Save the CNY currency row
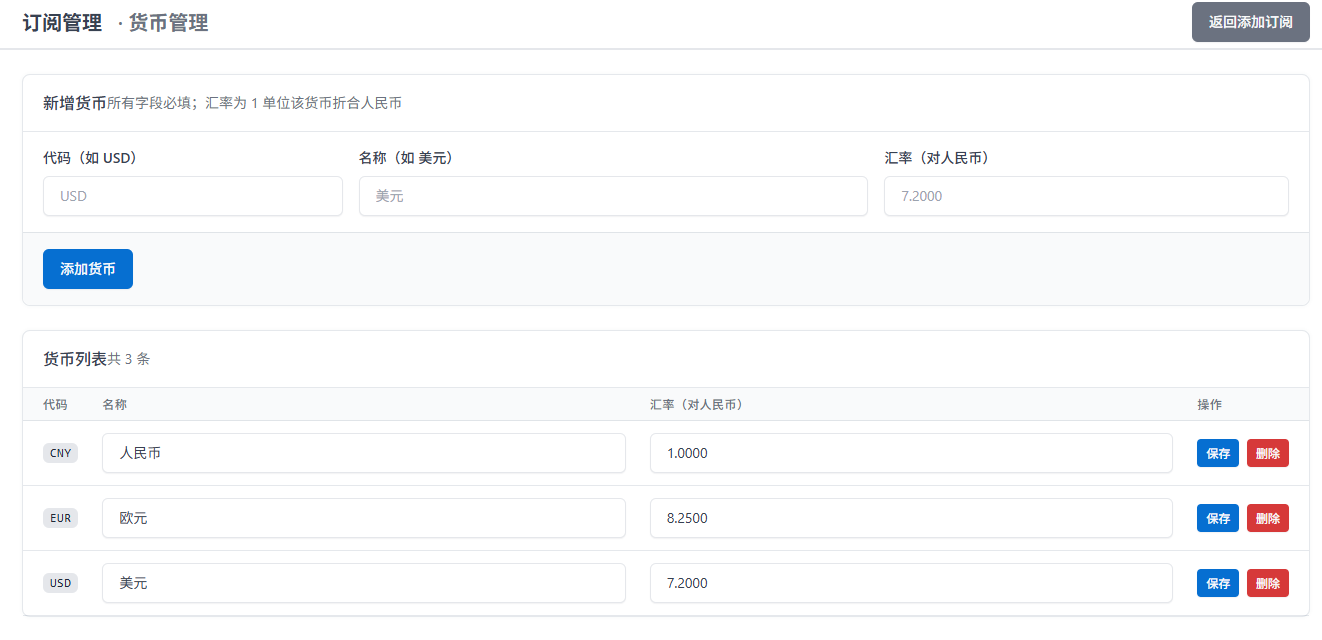Screen dimensions: 1322x640 1217,453
